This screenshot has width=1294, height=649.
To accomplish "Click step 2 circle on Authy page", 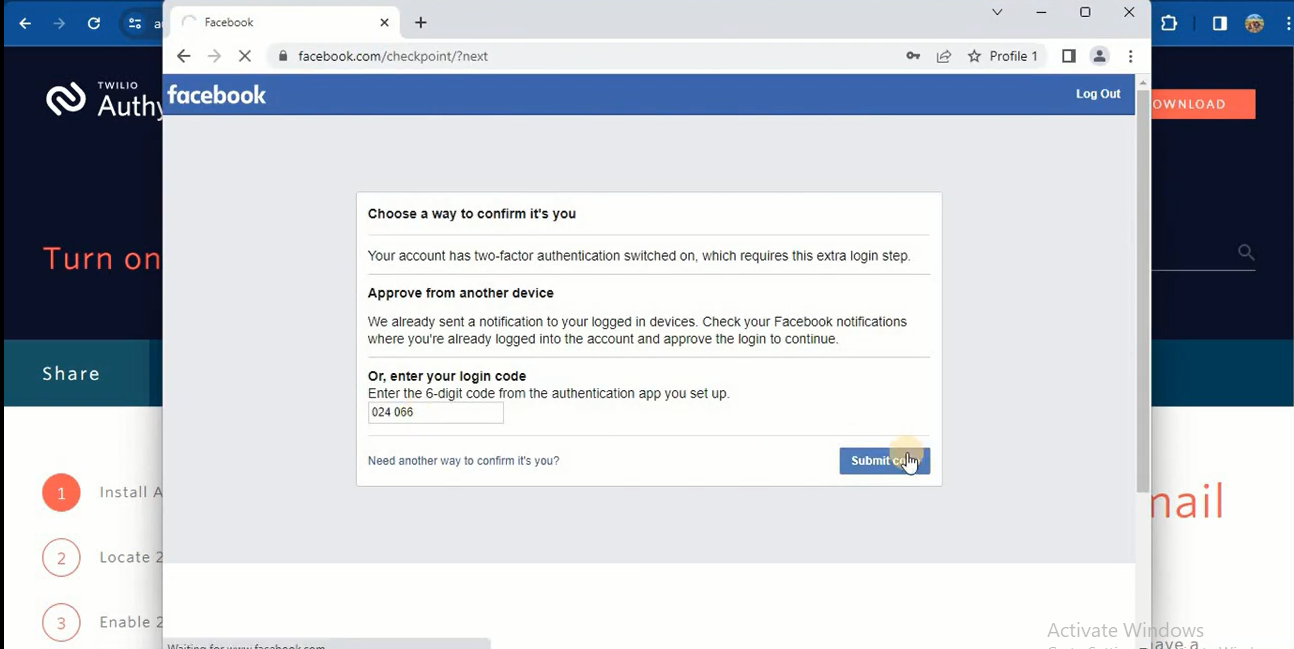I will click(x=61, y=558).
